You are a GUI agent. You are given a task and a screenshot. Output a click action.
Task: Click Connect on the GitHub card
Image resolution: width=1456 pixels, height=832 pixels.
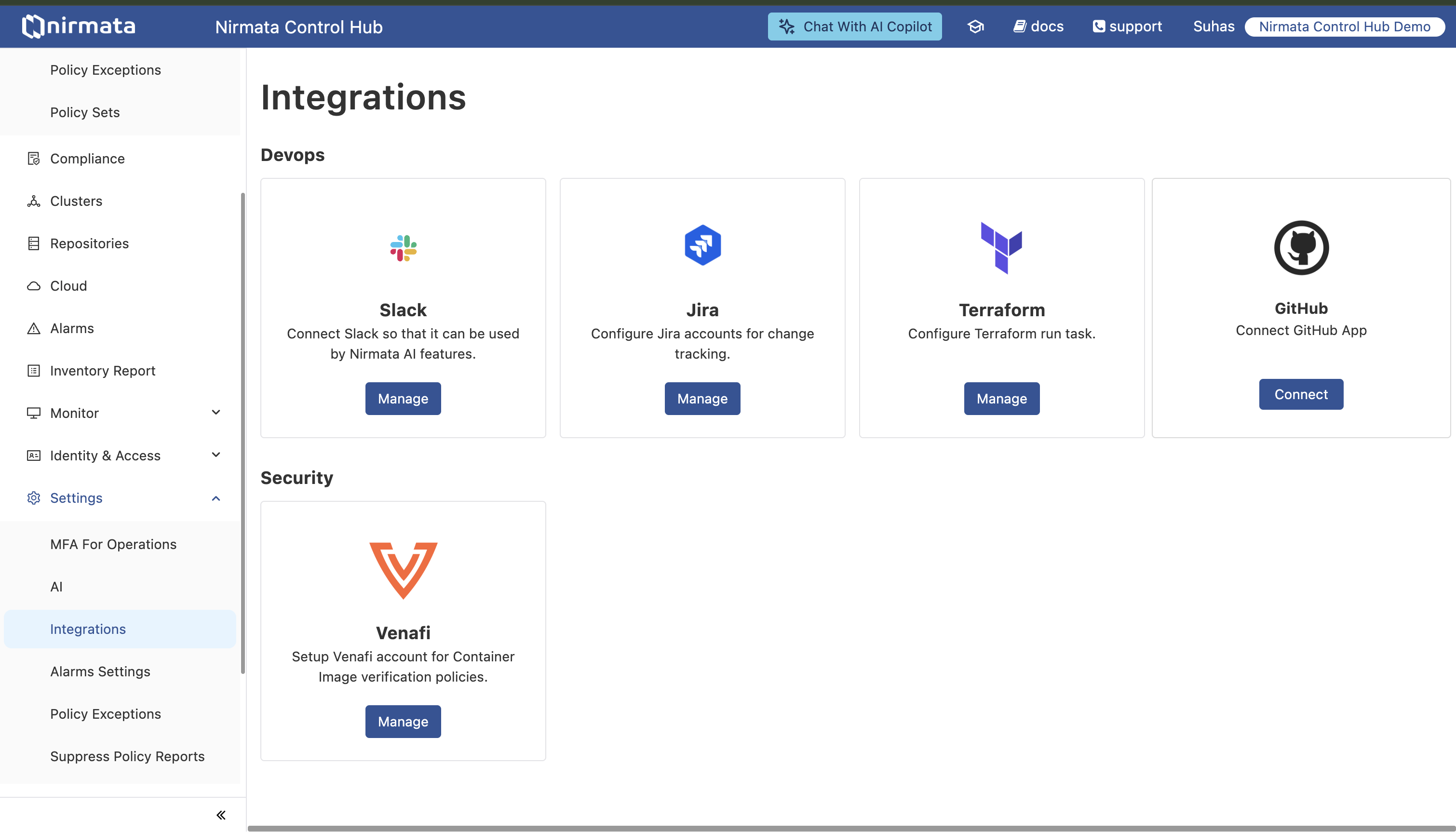click(1301, 394)
